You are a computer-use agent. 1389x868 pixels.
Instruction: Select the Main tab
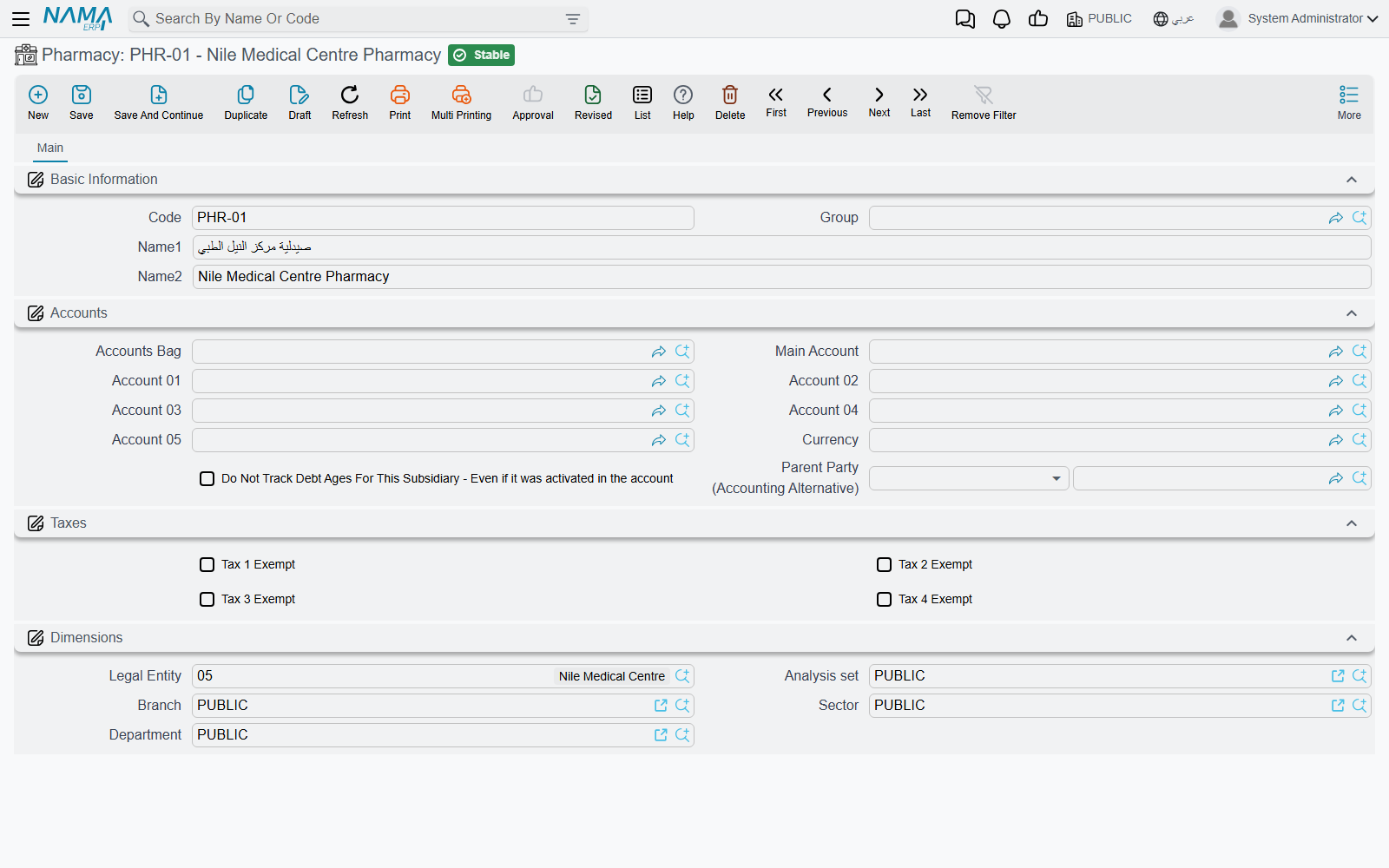tap(50, 148)
